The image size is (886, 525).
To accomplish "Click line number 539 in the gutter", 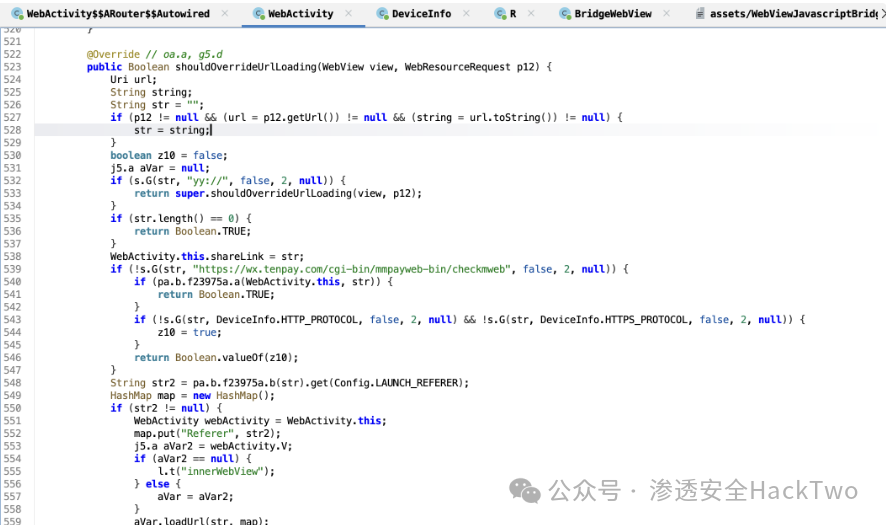I will pyautogui.click(x=12, y=269).
